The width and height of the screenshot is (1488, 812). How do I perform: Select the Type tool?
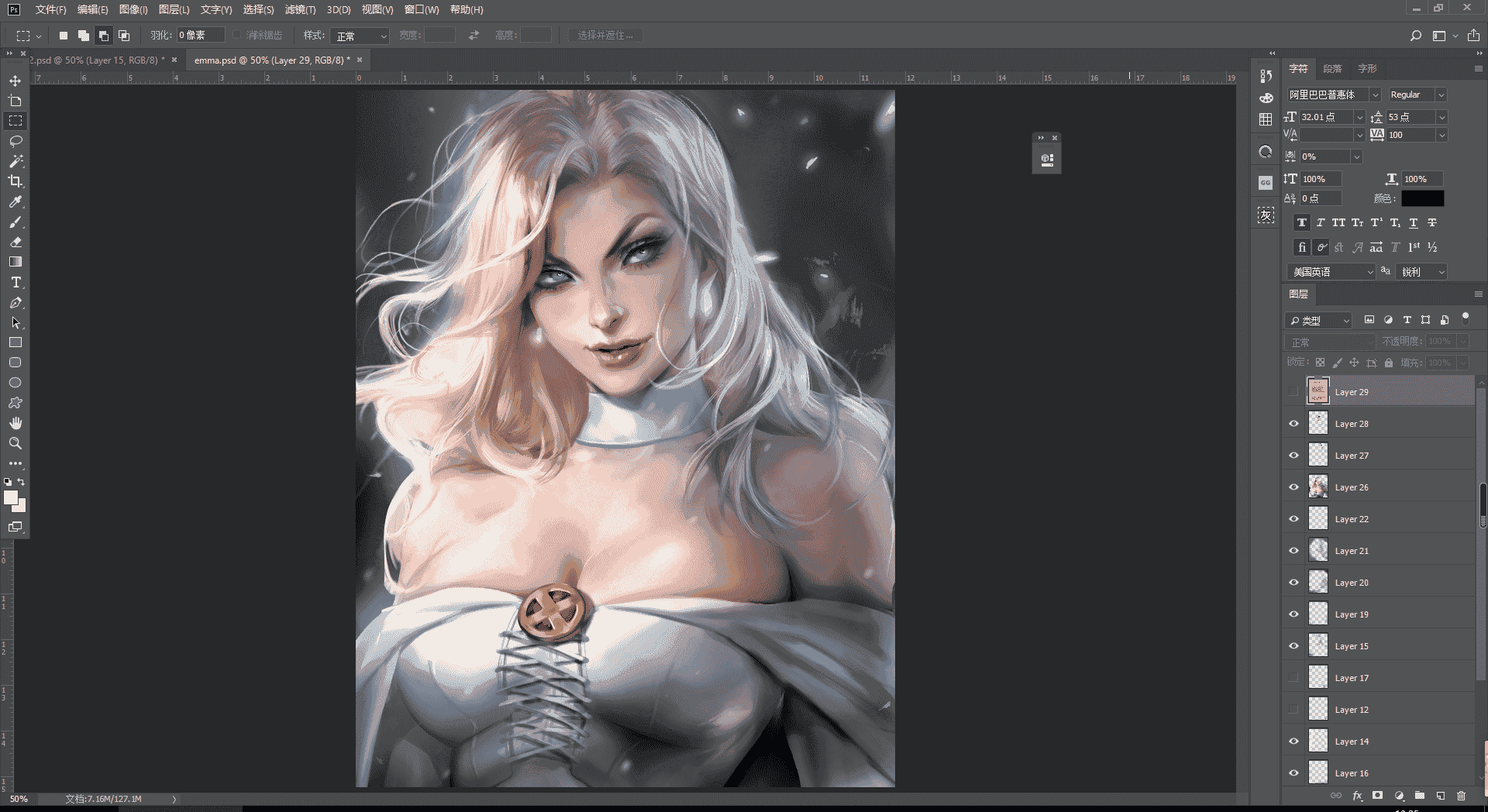[x=15, y=282]
